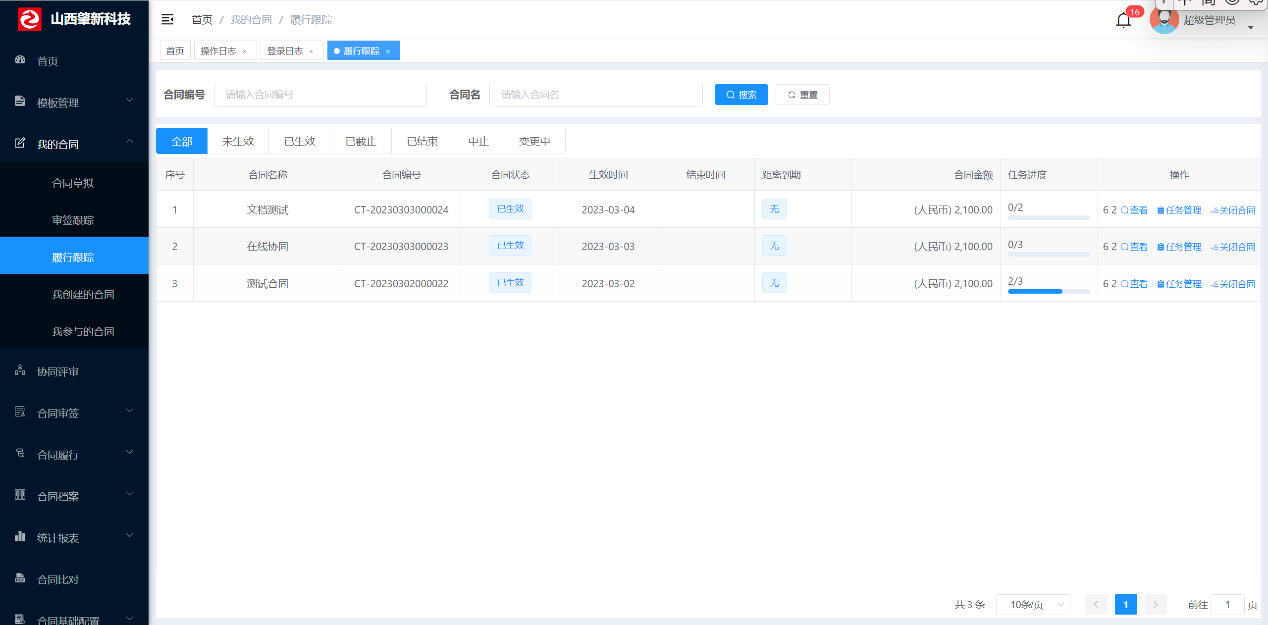1268x625 pixels.
Task: Click the blue 搜索 button
Action: 741,94
